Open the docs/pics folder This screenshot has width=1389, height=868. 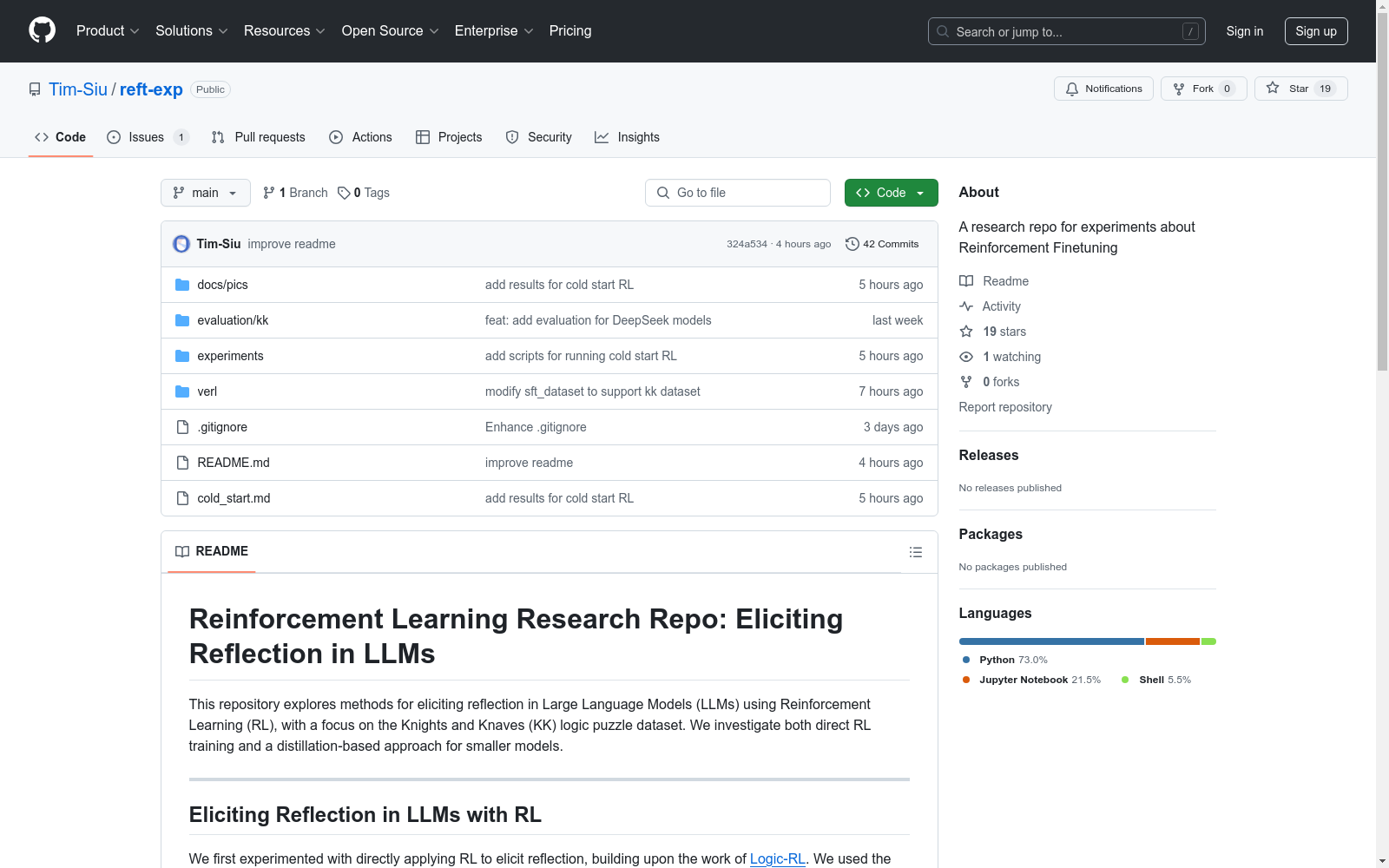(222, 285)
